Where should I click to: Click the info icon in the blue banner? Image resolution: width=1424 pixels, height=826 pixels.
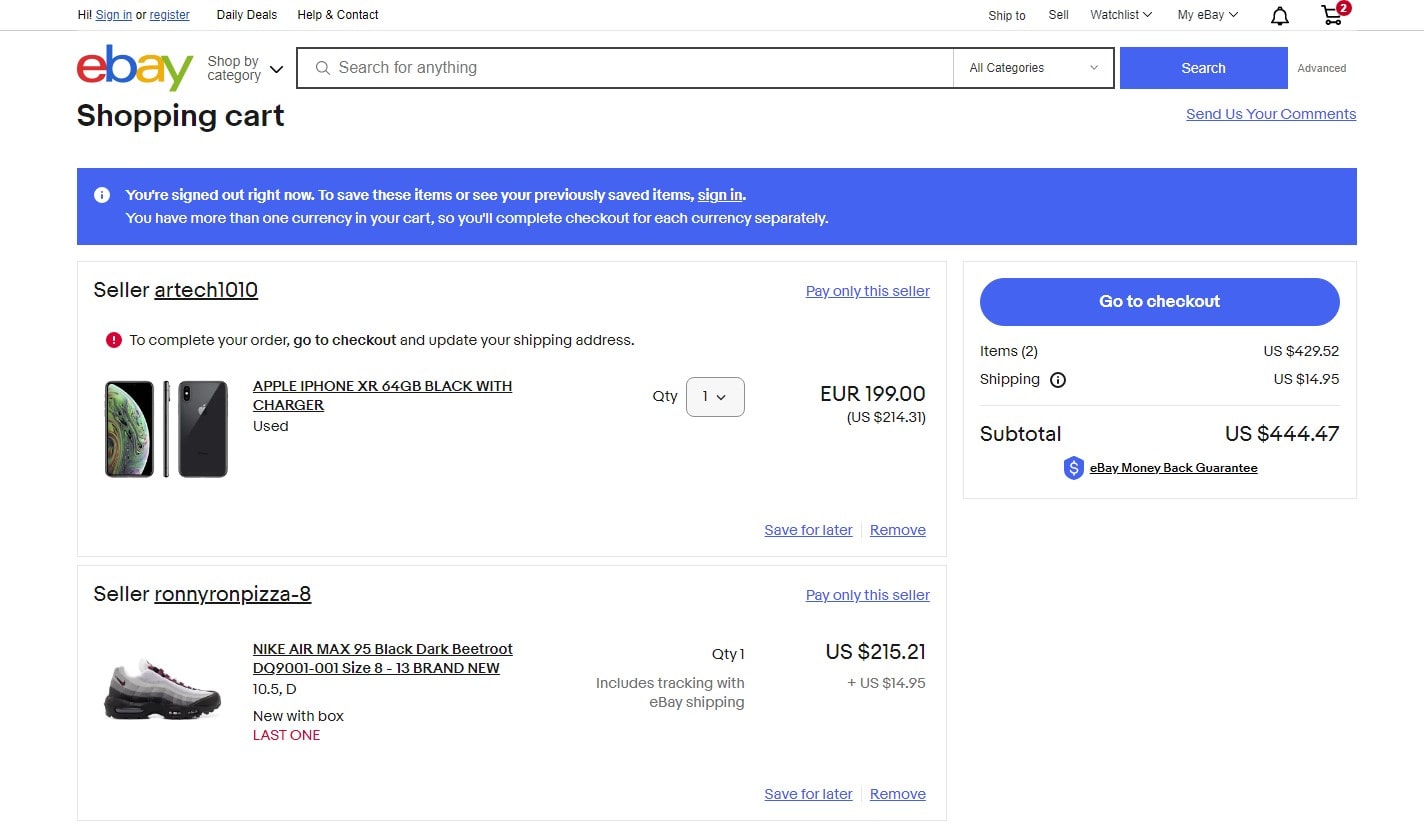click(x=101, y=194)
